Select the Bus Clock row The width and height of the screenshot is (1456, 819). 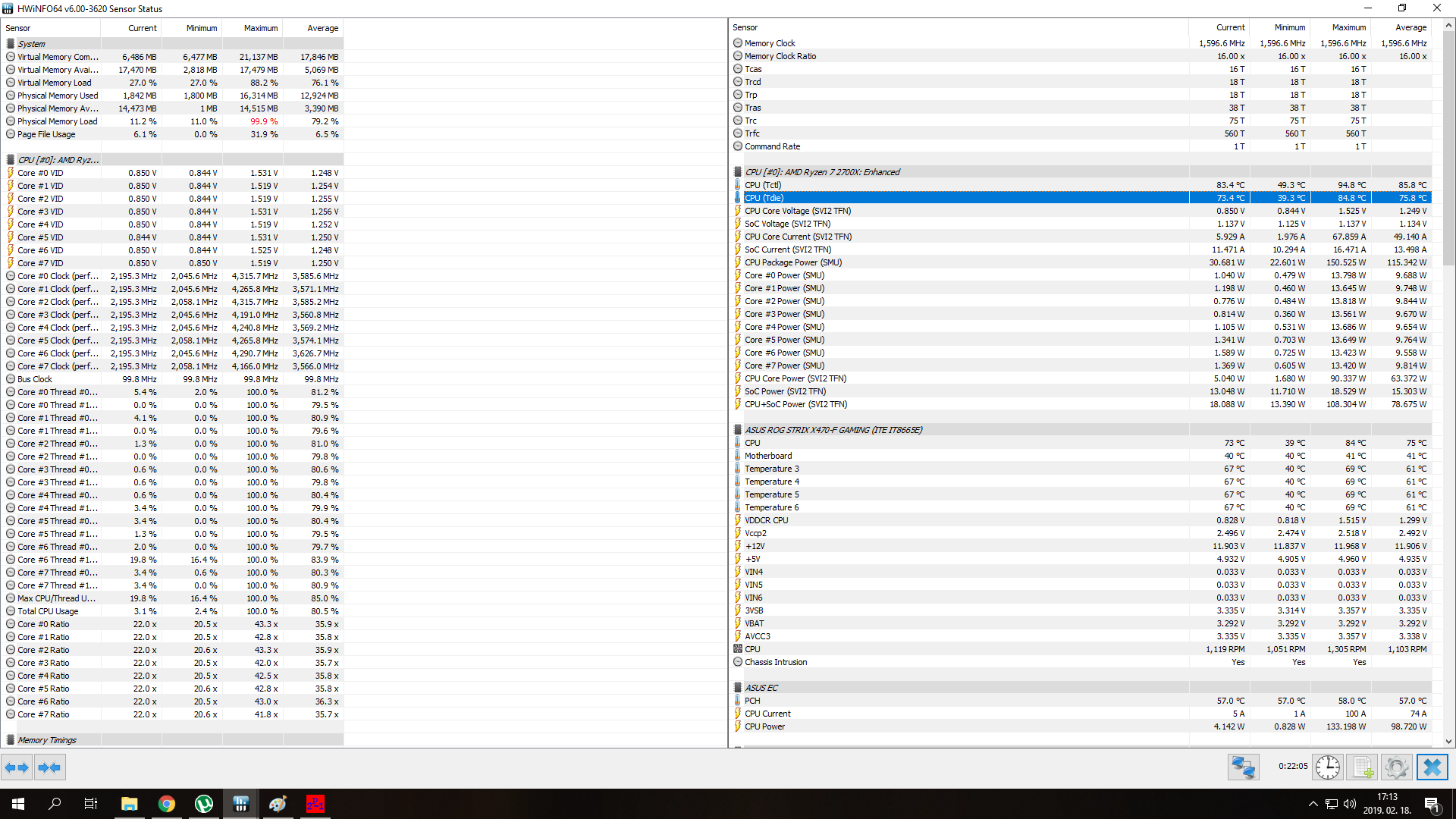tap(173, 379)
